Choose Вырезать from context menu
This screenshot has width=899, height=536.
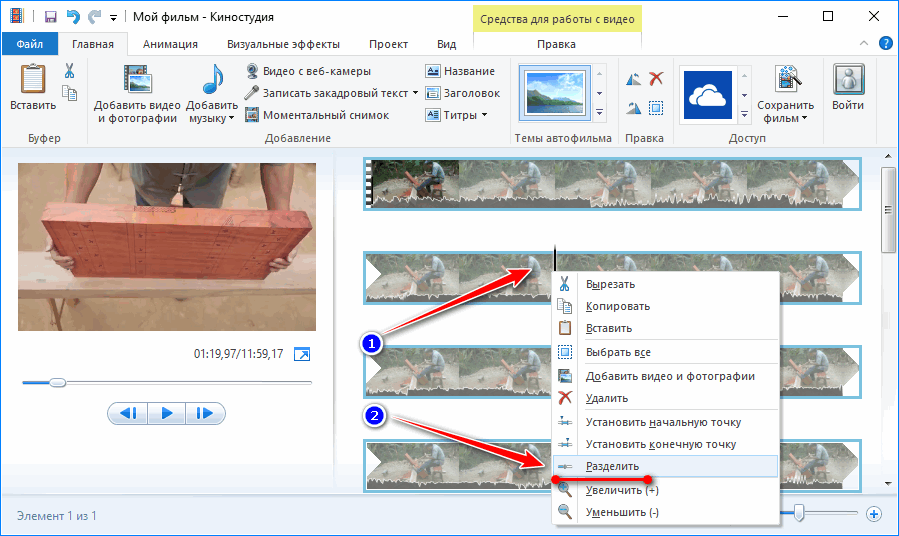[x=665, y=284]
